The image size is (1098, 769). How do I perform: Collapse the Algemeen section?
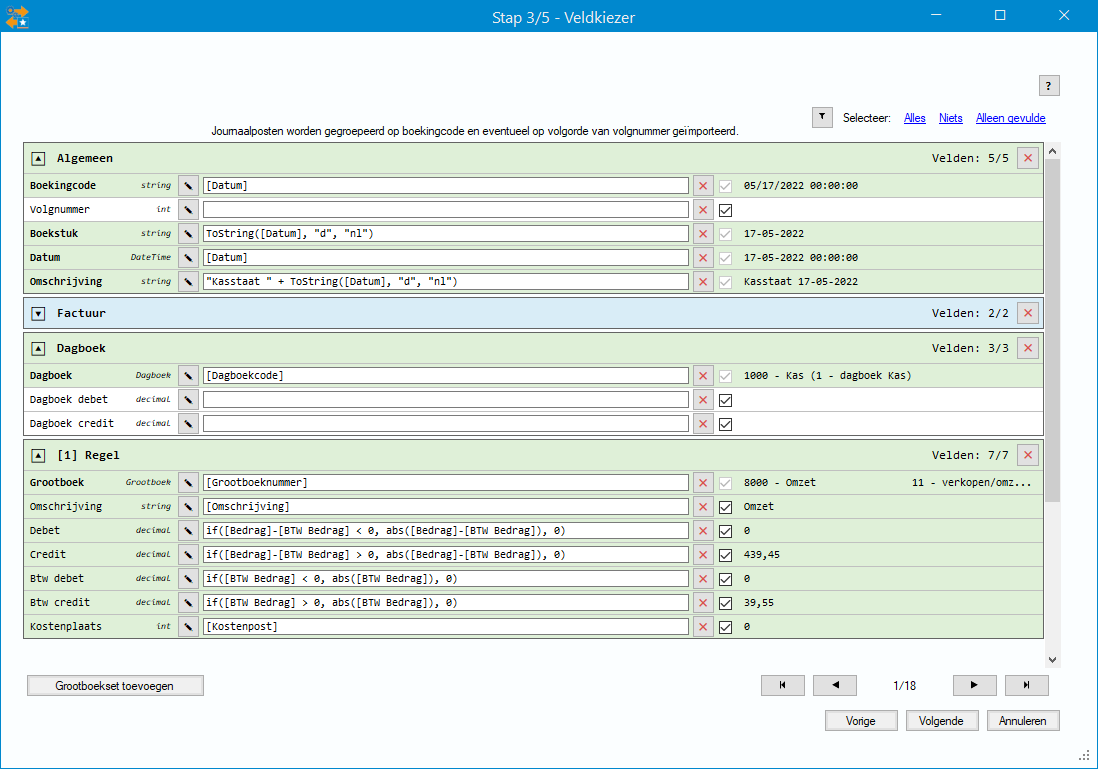coord(39,159)
